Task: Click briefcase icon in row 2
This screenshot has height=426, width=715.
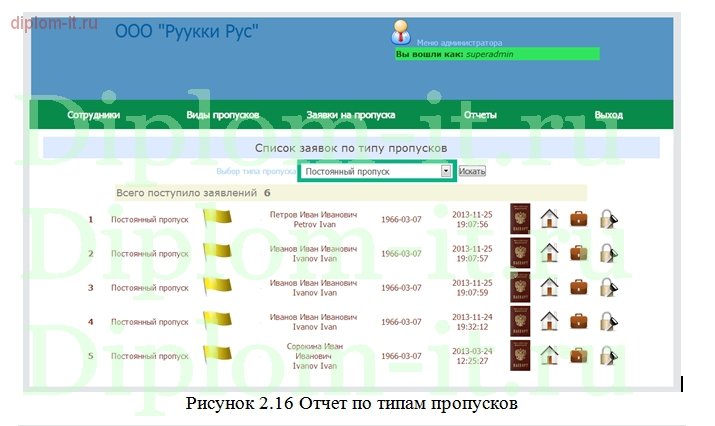Action: coord(579,253)
